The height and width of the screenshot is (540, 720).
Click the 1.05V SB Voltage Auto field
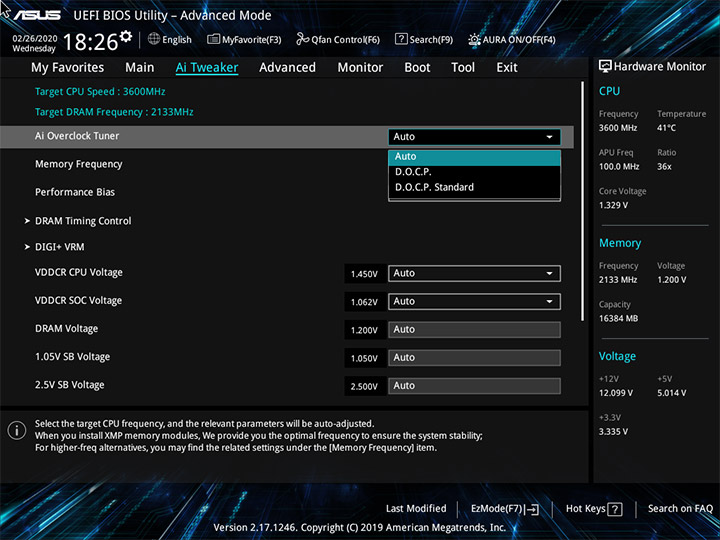474,358
